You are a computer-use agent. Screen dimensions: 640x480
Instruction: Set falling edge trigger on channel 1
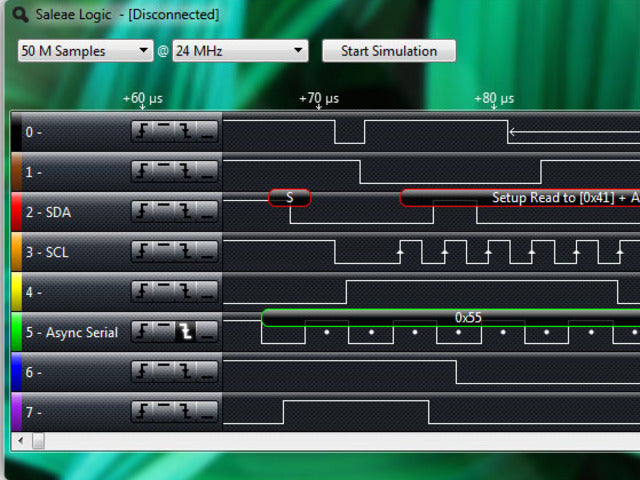click(185, 172)
